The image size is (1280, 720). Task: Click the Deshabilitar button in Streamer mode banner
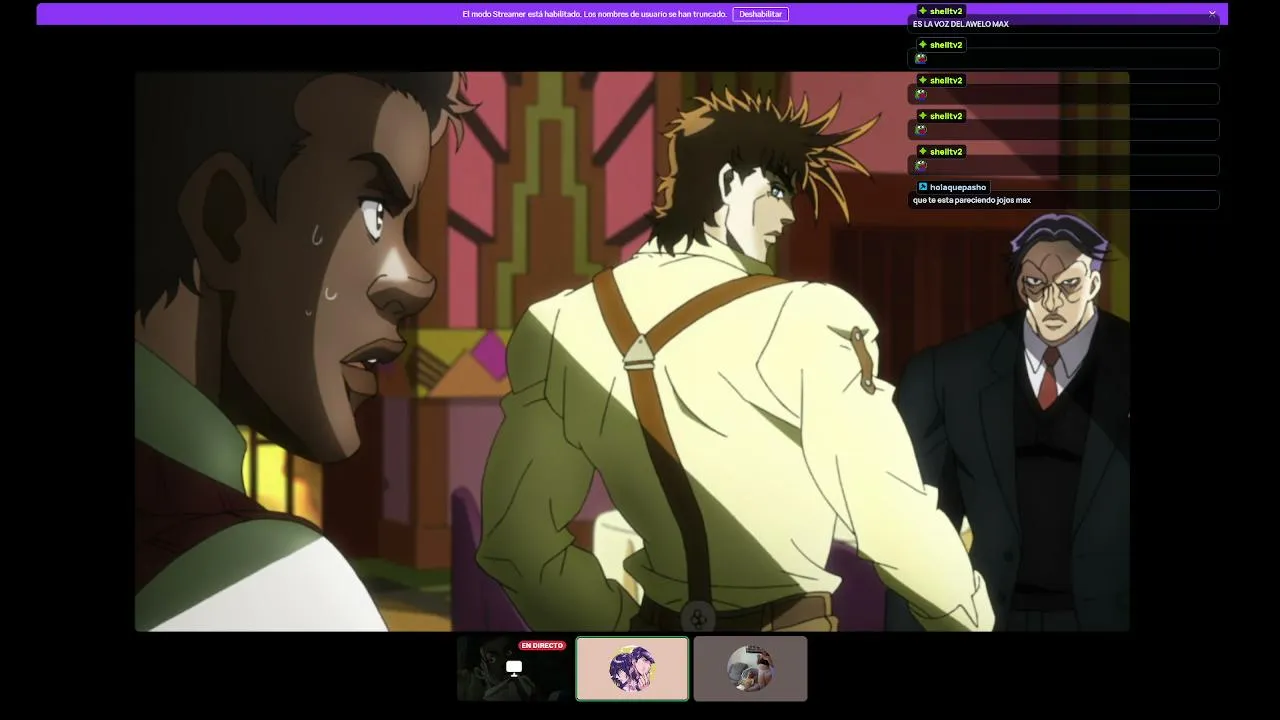760,14
